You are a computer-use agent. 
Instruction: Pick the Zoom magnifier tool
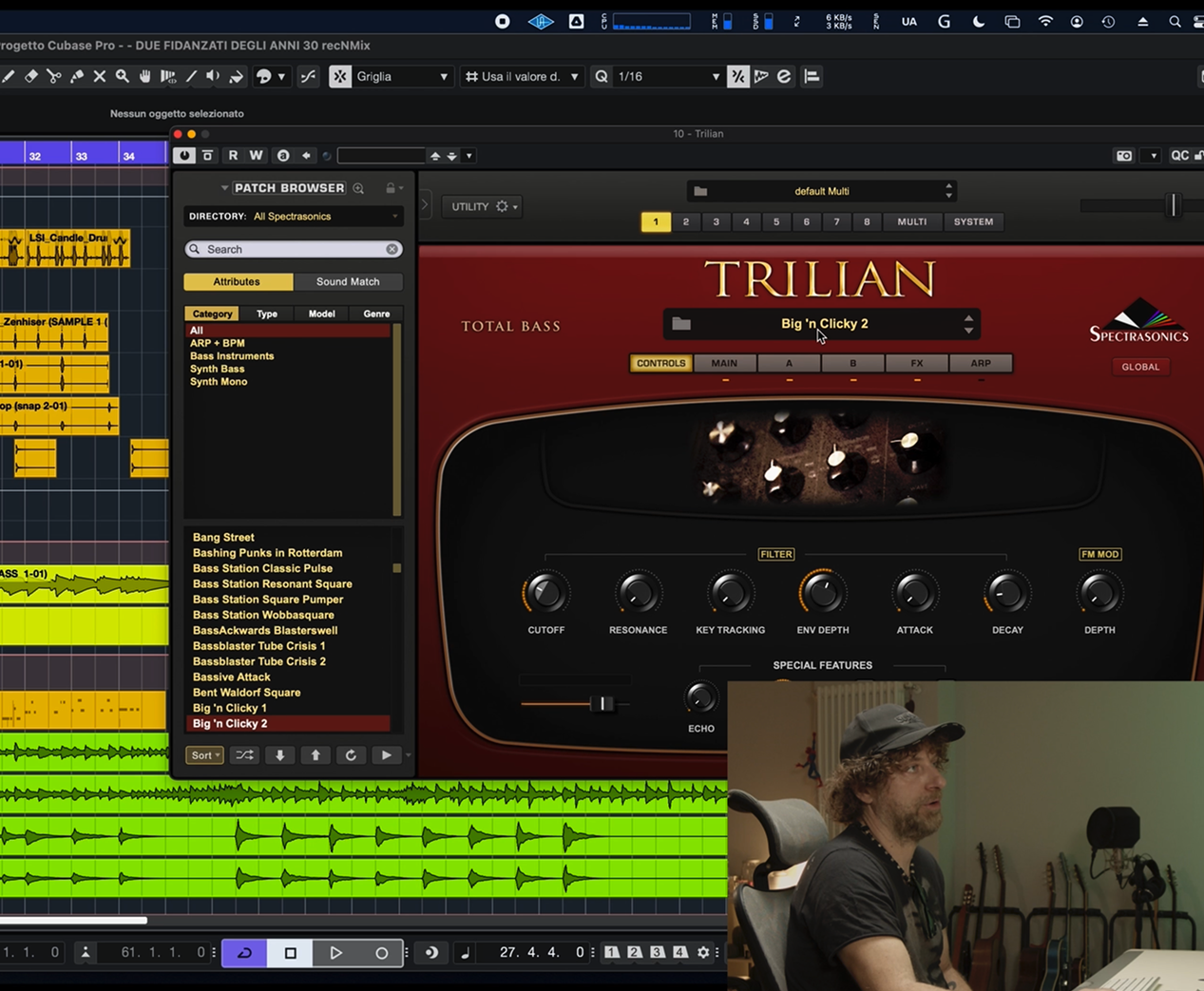(122, 77)
